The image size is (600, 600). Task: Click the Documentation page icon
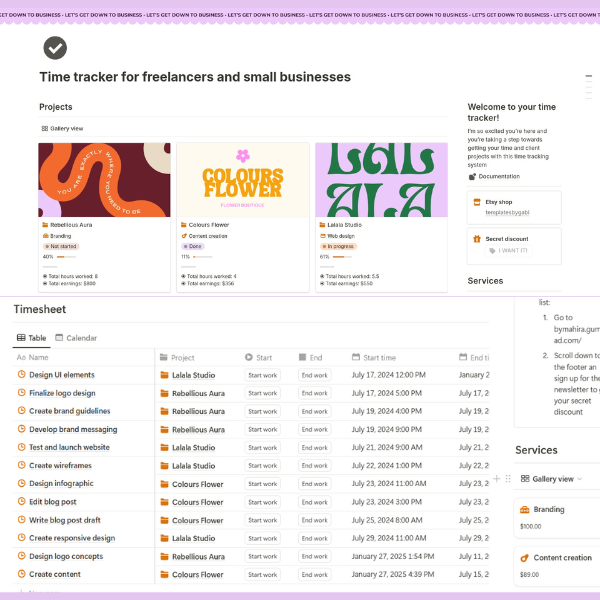click(x=473, y=176)
